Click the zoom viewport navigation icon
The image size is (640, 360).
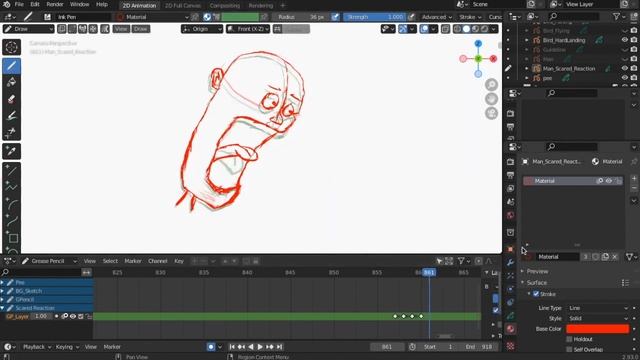[x=491, y=84]
